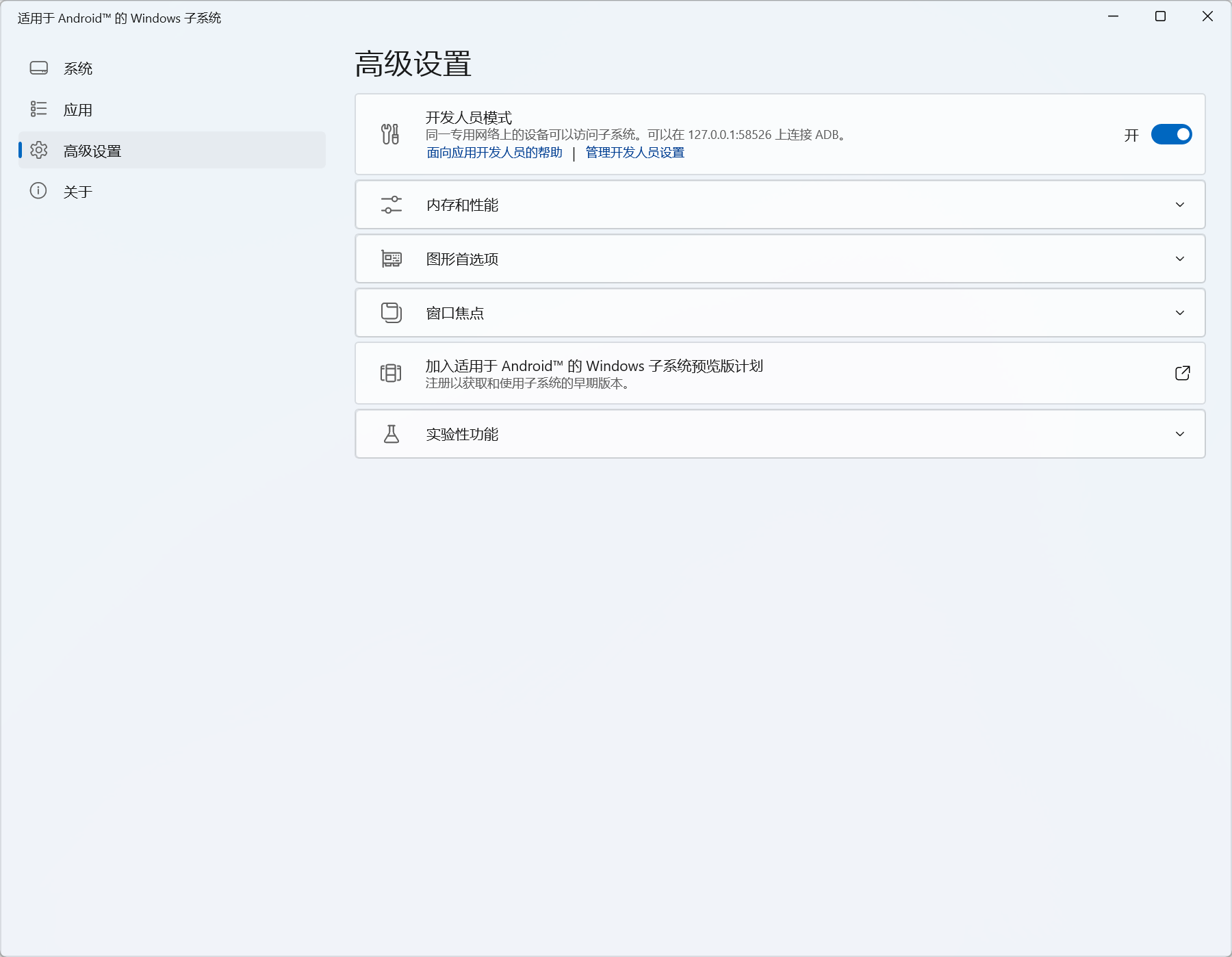Click the 注册以获取和使用子系统的早期版本 subtitle

[x=528, y=383]
